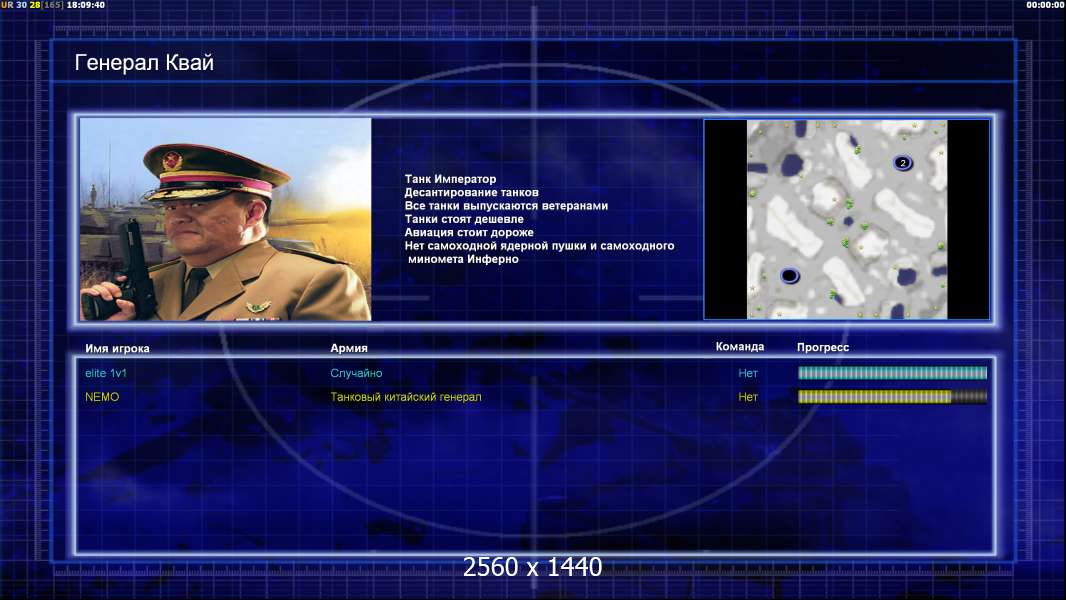Click the 00:00:00 timer in corner
This screenshot has height=600, width=1066.
pyautogui.click(x=1046, y=5)
